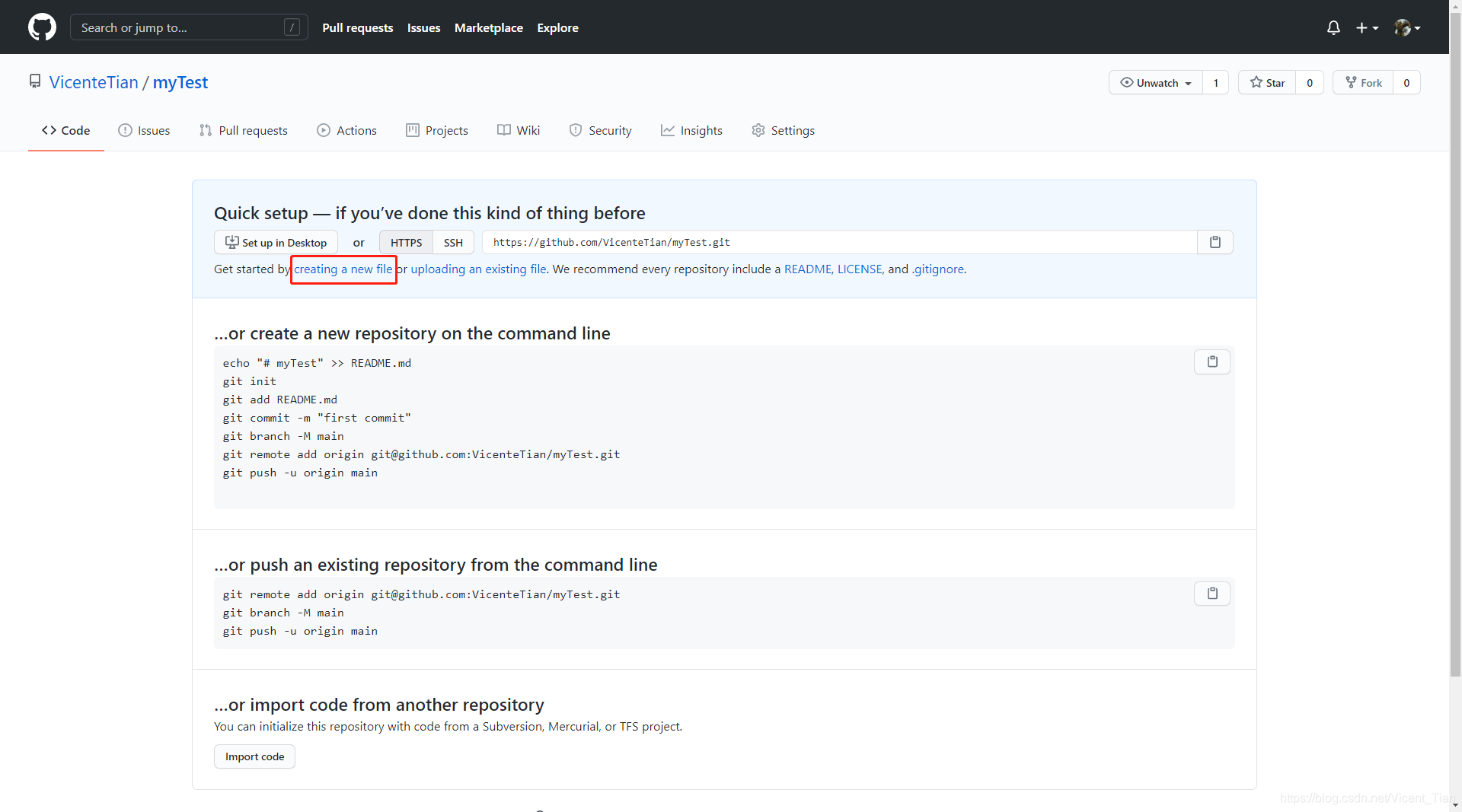Open the VicenteTian owner profile link
This screenshot has height=812, width=1462.
pyautogui.click(x=94, y=82)
